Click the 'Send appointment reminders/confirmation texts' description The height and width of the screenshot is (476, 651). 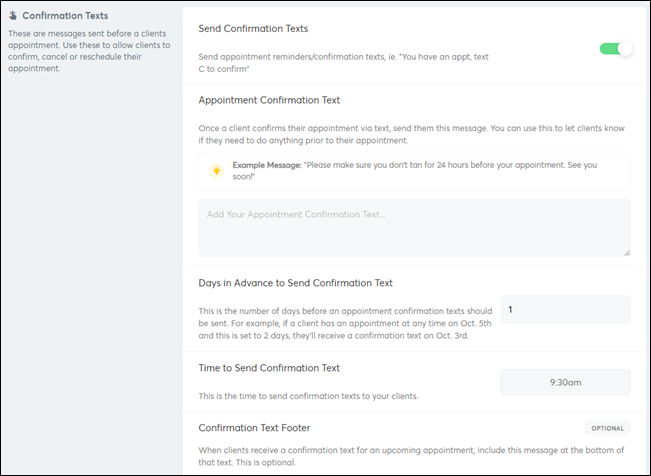[343, 63]
